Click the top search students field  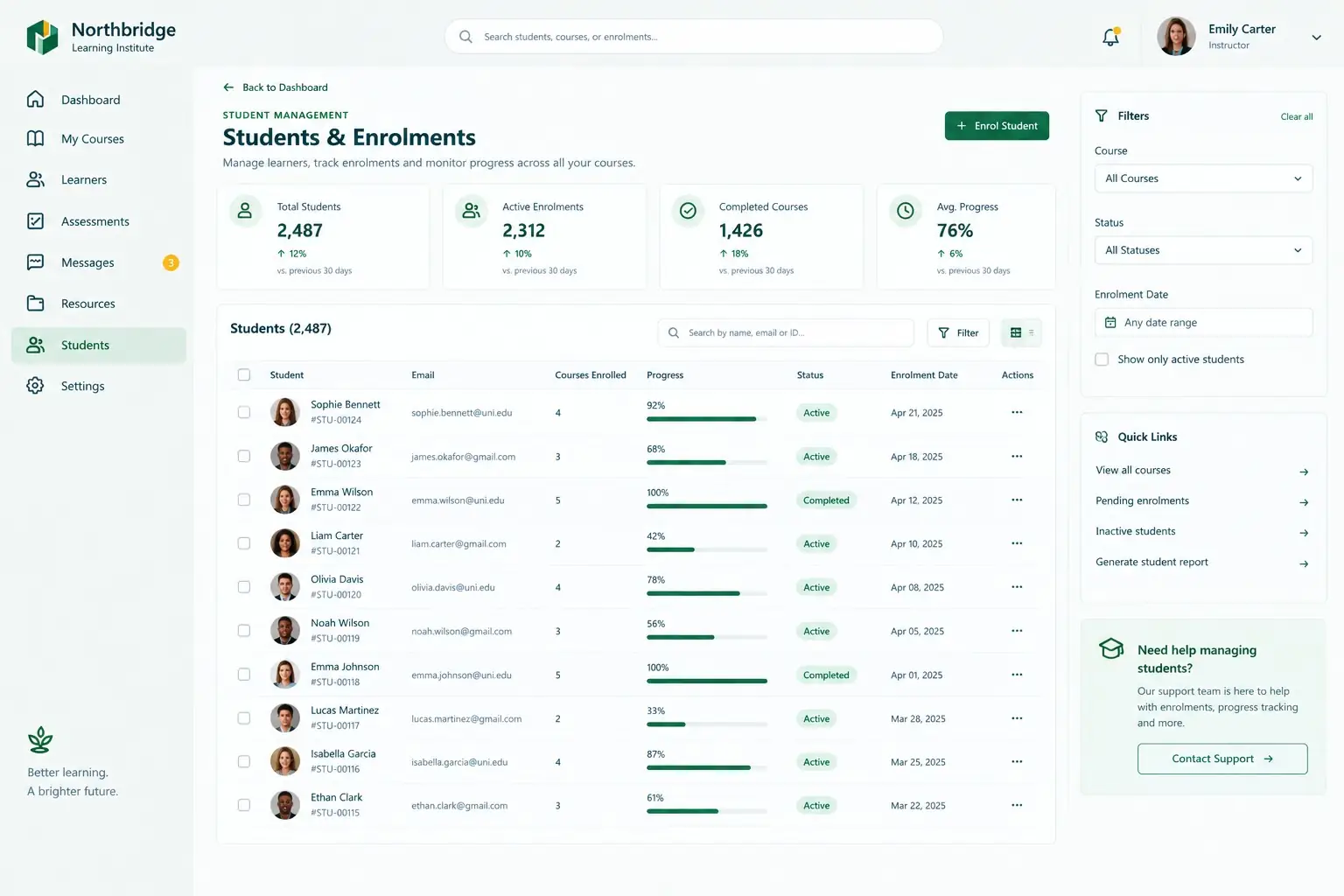click(x=694, y=37)
